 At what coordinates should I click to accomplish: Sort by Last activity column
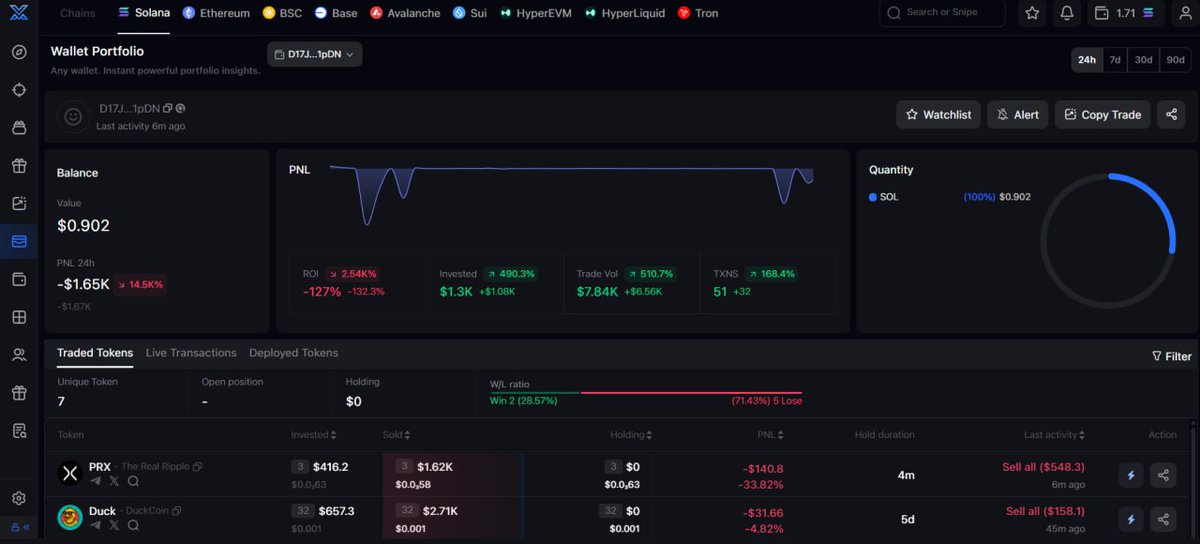pos(1055,435)
